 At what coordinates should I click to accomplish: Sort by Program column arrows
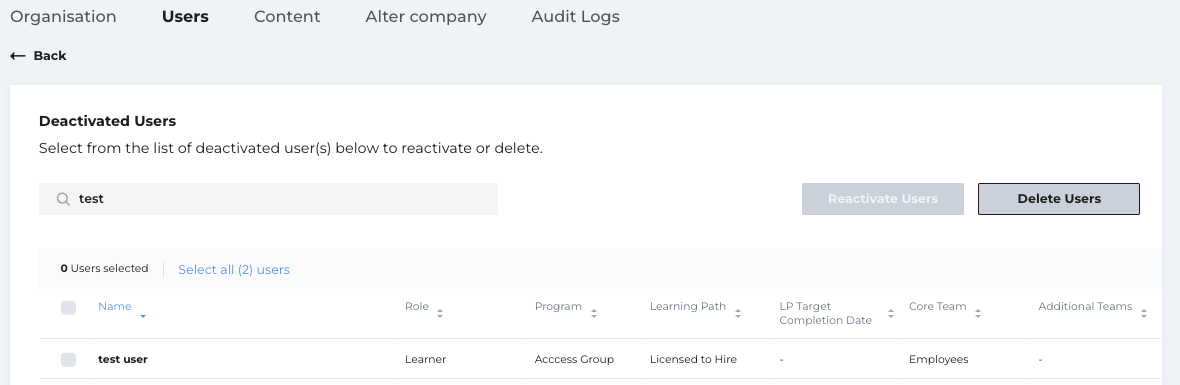pyautogui.click(x=593, y=314)
